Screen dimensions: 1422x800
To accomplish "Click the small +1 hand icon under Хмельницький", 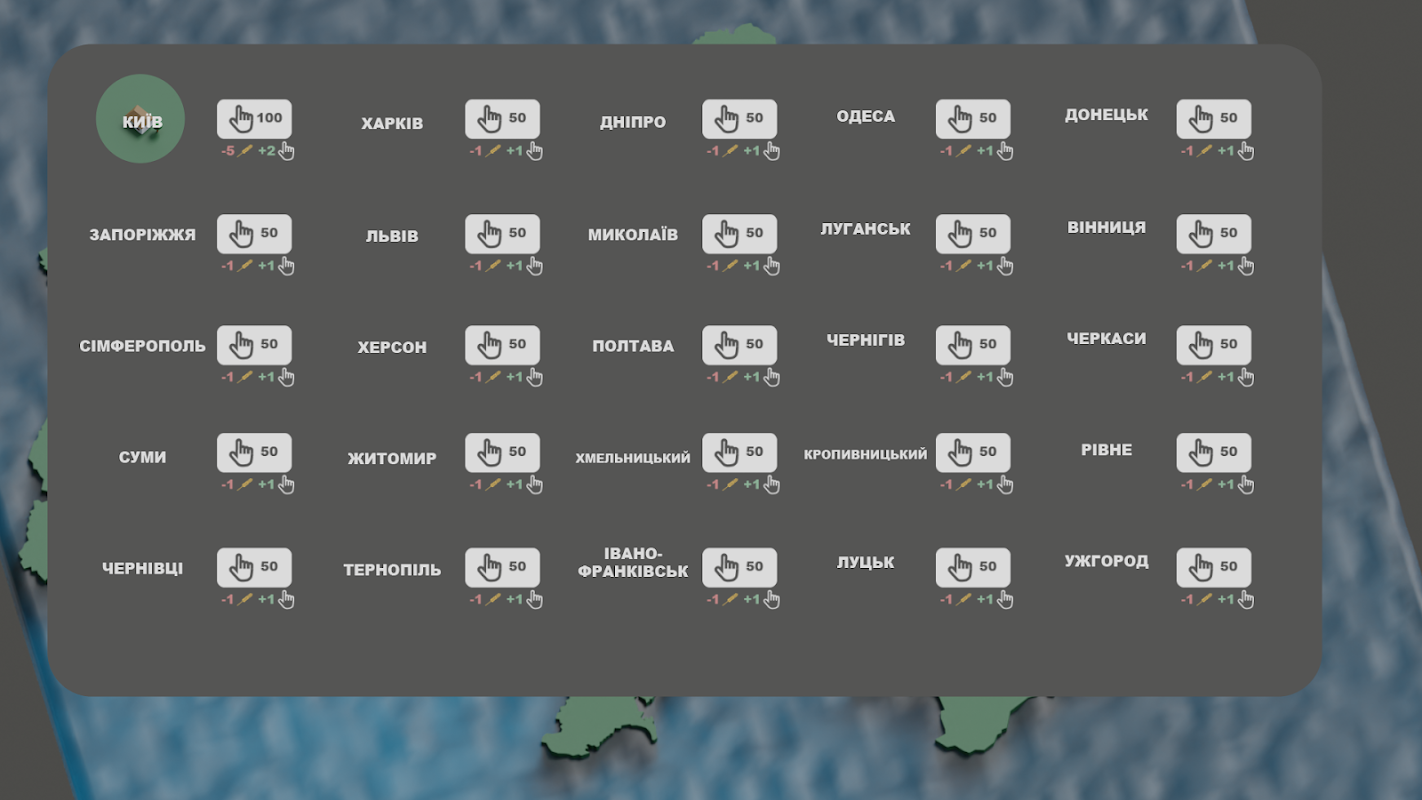I will click(x=772, y=485).
